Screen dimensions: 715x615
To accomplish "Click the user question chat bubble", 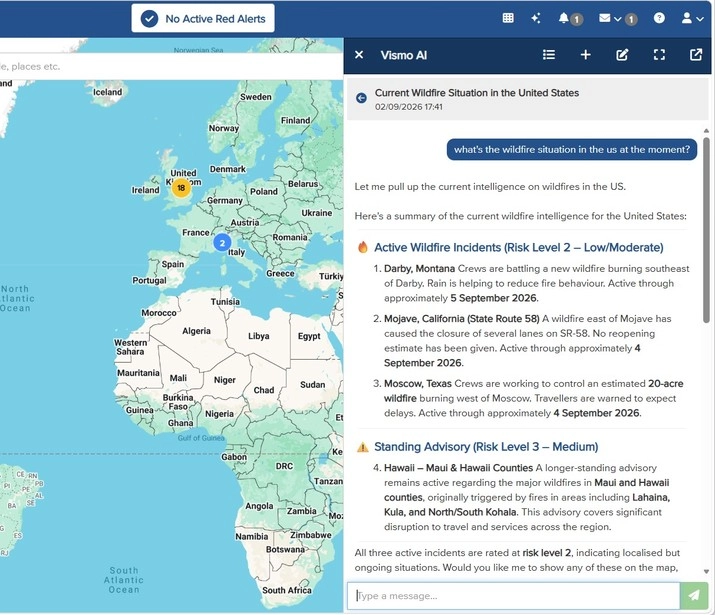I will point(572,150).
